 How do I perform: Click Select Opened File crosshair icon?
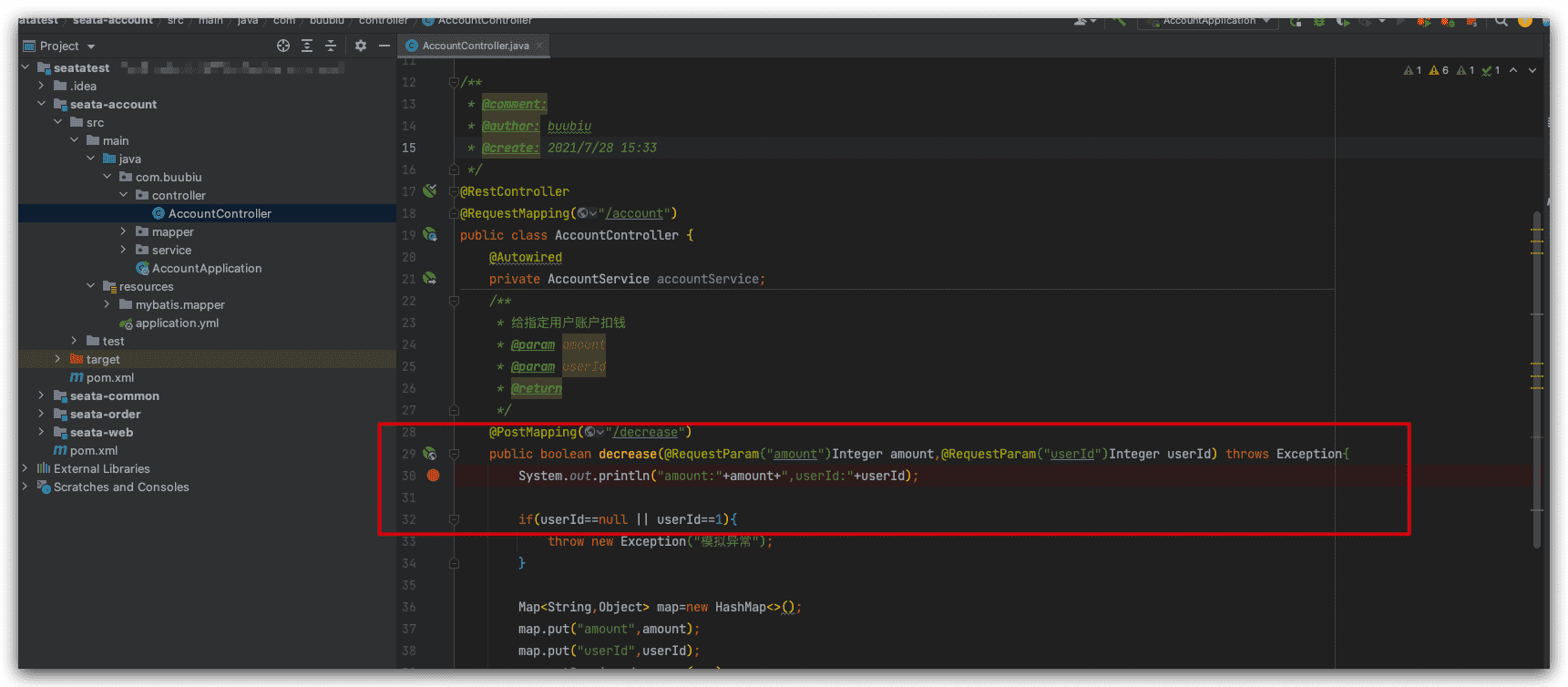(x=283, y=46)
